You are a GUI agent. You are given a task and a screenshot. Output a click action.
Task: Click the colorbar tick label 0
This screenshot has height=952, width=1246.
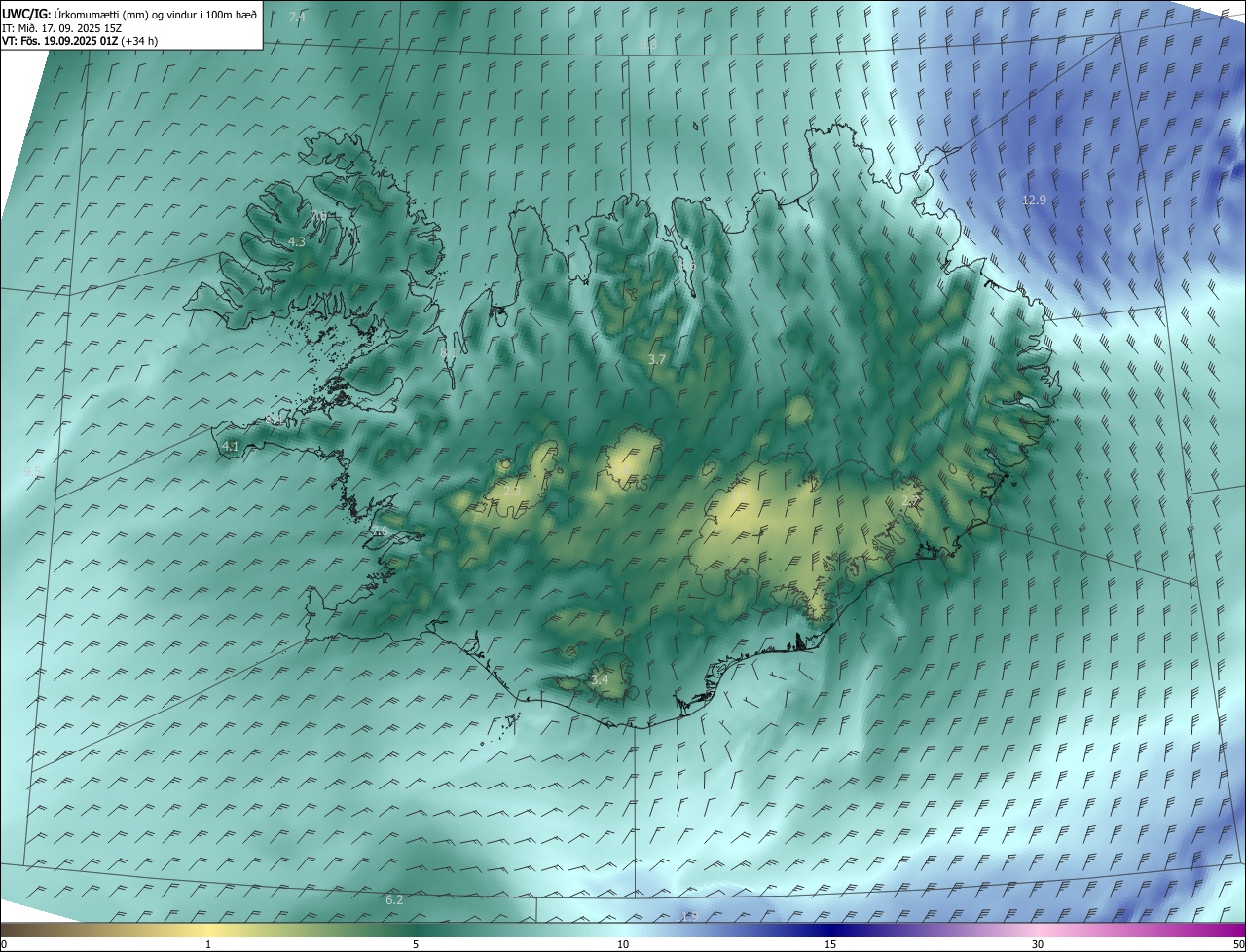point(4,944)
